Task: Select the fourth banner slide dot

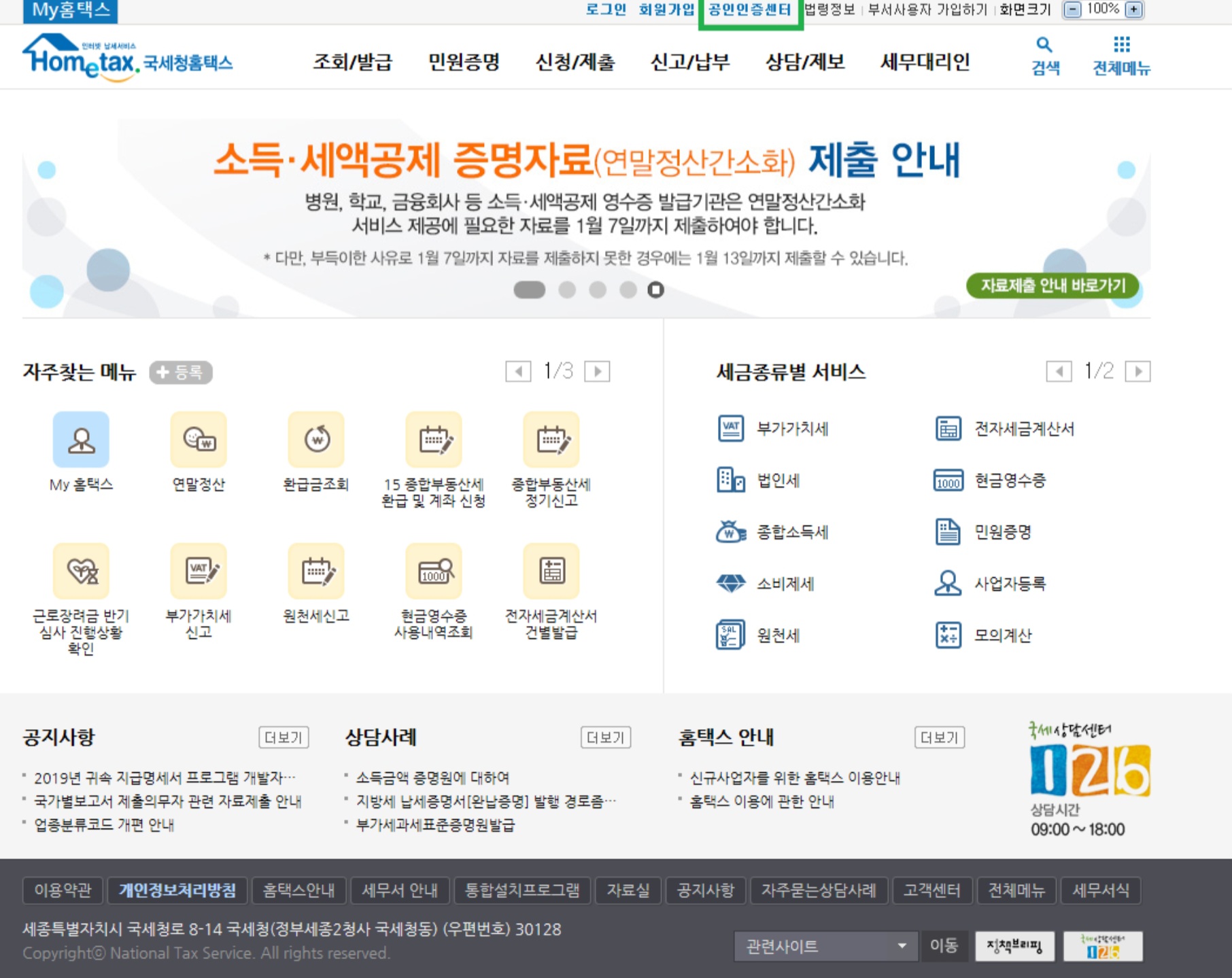Action: pos(628,290)
